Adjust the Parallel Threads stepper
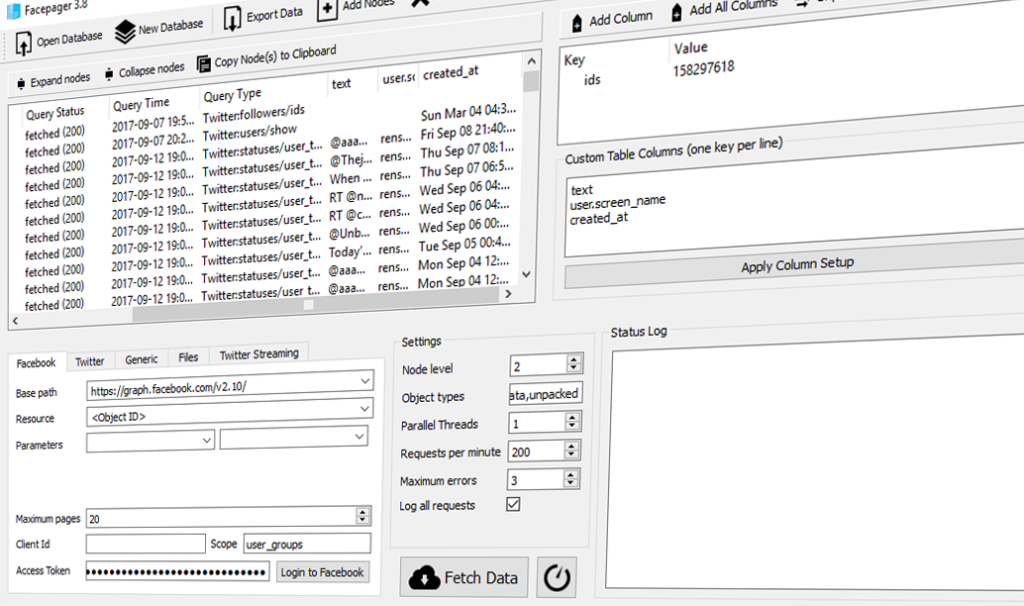This screenshot has width=1024, height=606. (572, 421)
